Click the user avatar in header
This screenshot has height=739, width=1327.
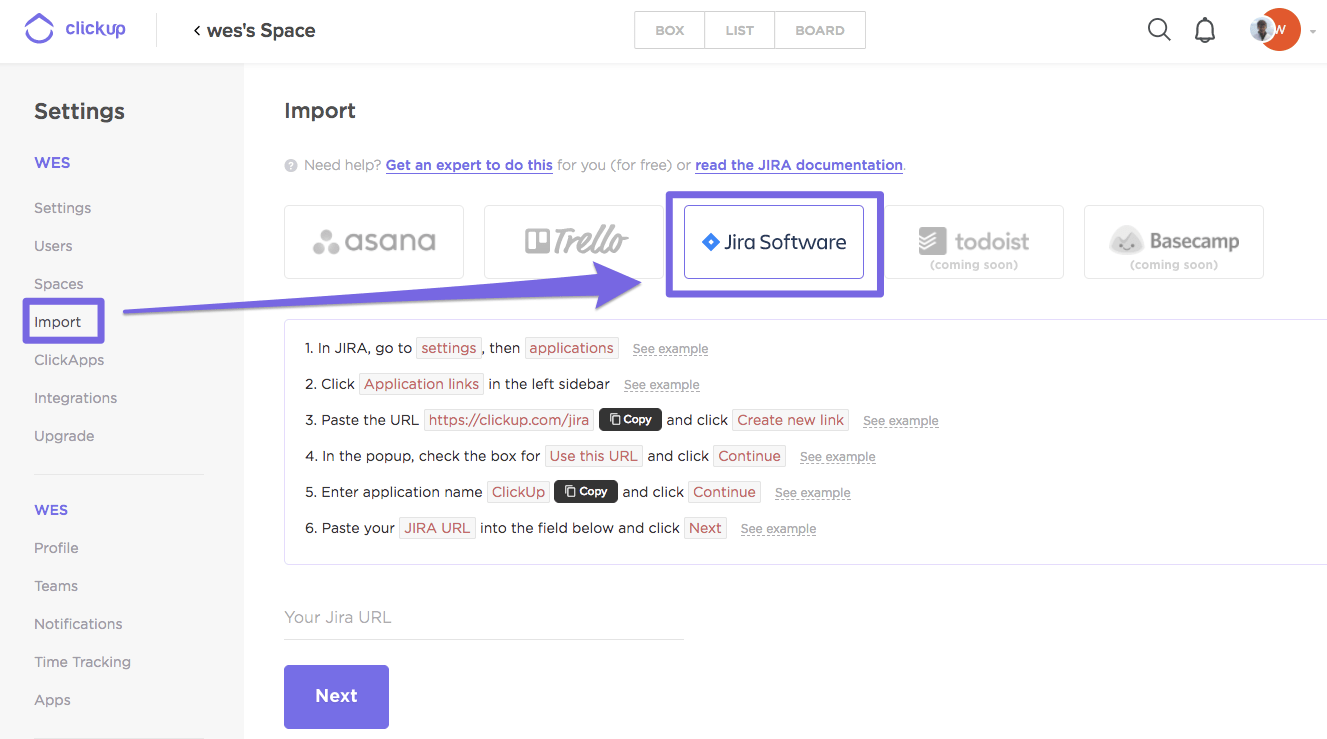pos(1276,30)
